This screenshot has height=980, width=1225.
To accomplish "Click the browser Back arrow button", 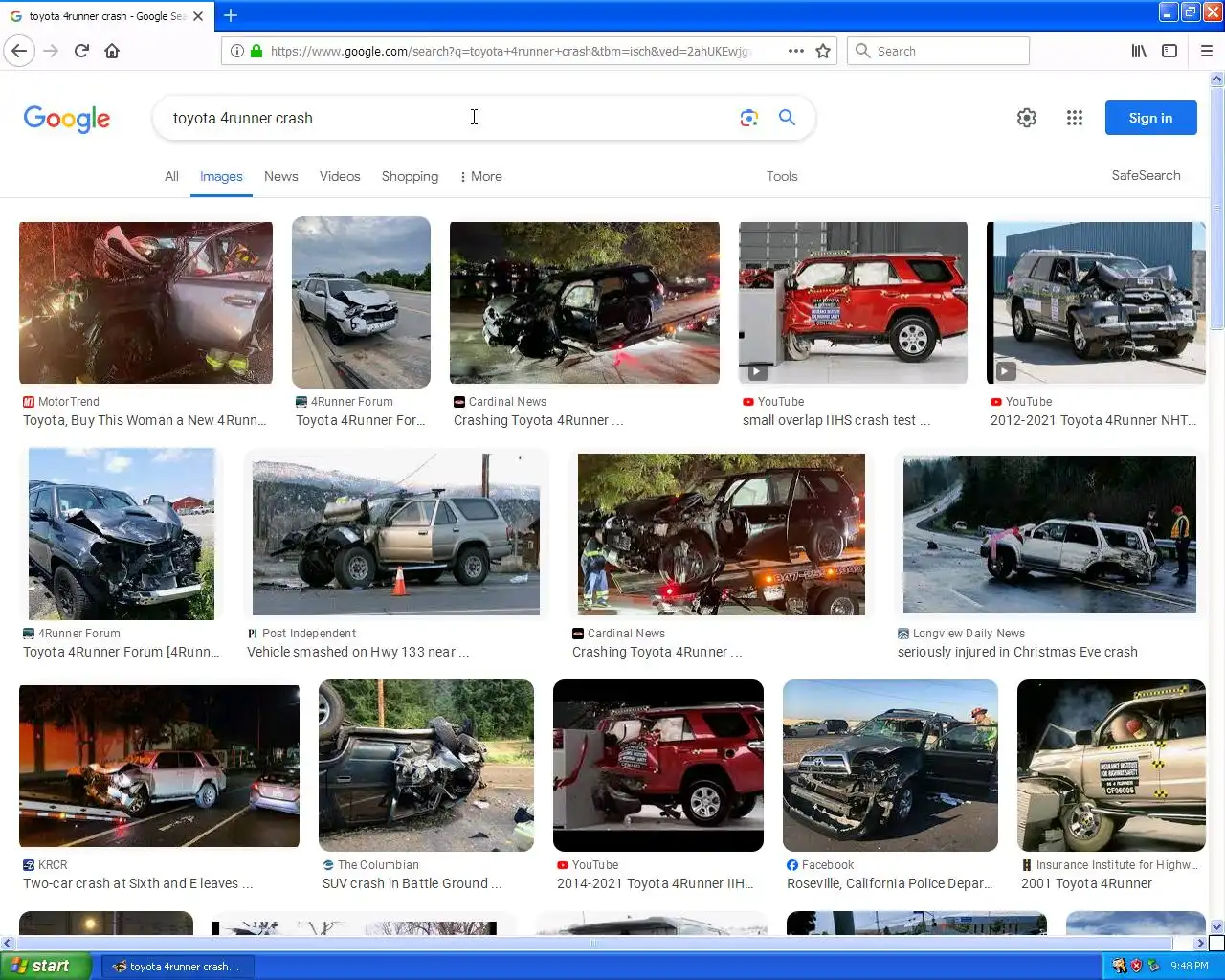I will [20, 51].
